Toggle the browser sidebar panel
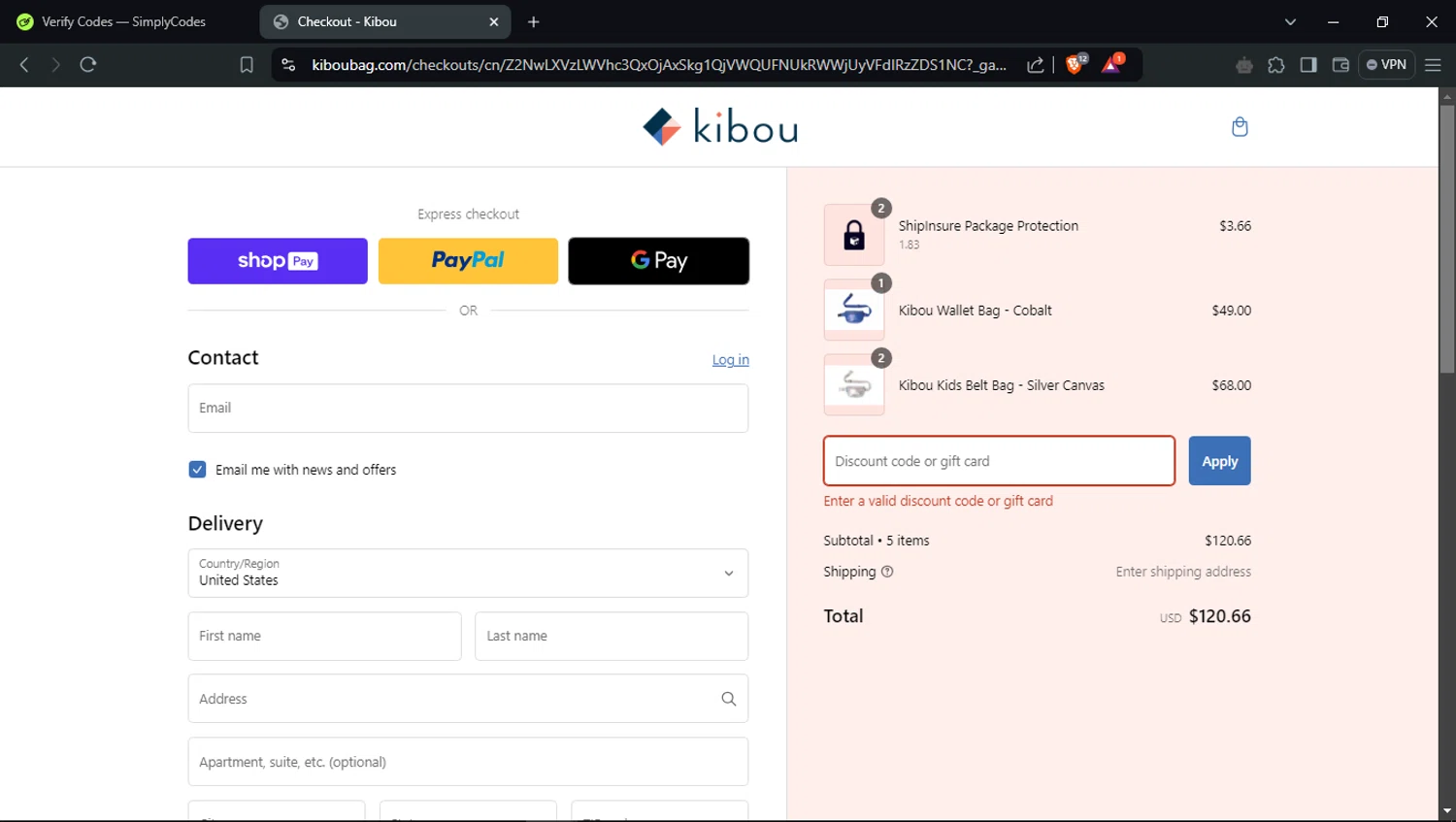1456x822 pixels. click(1308, 65)
